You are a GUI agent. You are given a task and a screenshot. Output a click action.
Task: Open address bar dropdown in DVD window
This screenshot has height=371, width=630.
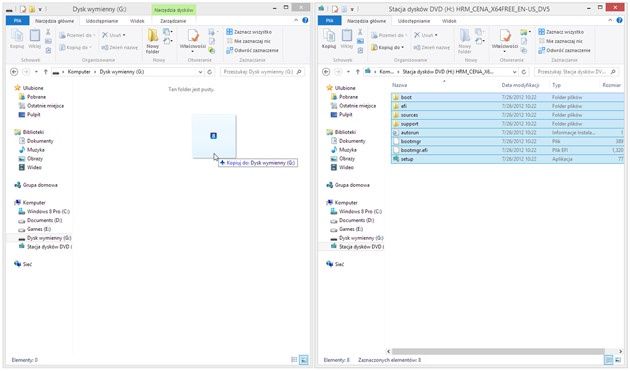(514, 72)
